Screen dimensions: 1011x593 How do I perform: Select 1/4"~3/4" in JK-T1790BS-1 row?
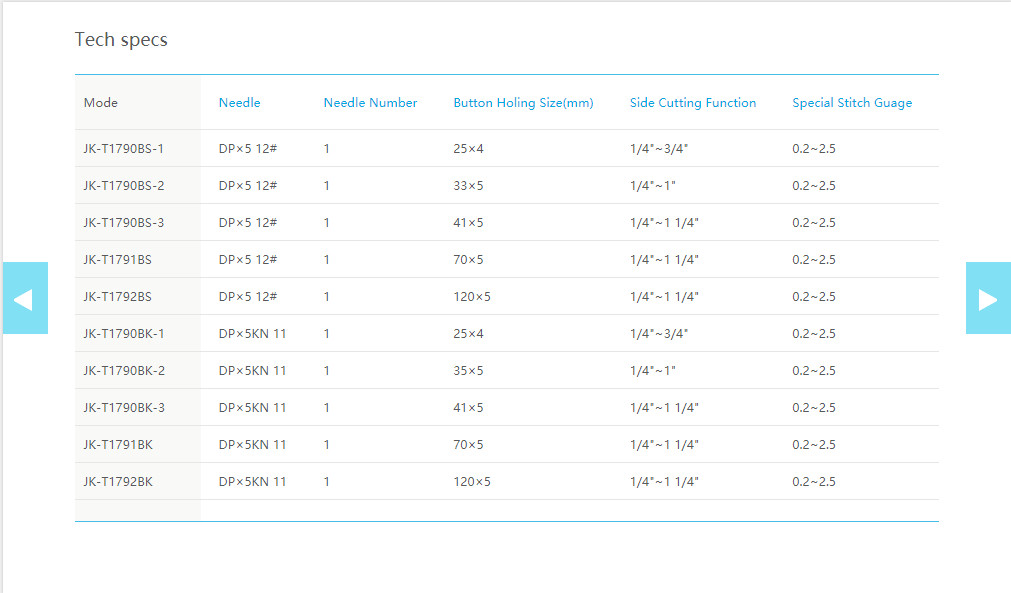pos(659,149)
